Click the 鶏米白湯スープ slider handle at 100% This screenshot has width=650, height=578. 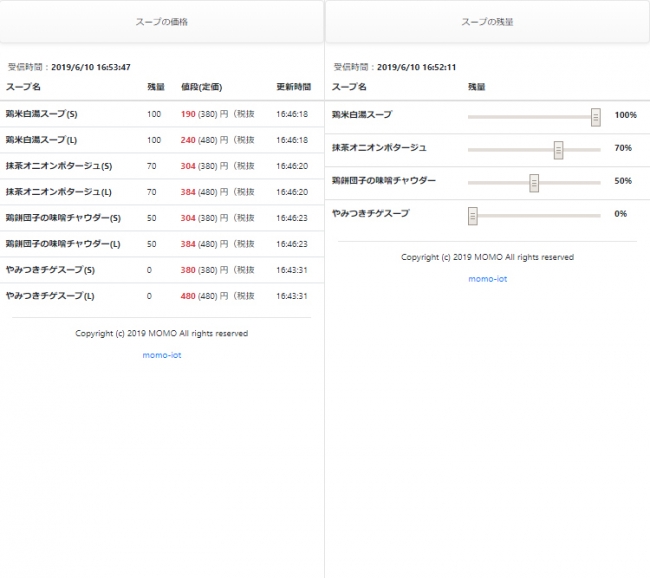595,116
